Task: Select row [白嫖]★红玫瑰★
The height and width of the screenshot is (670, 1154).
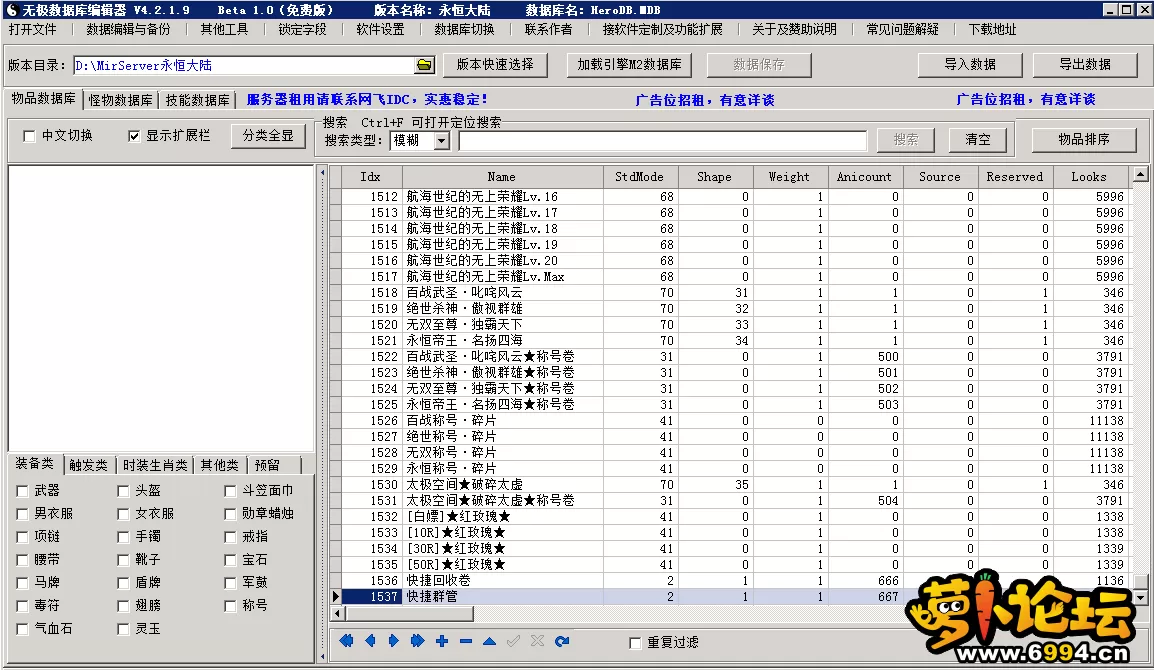Action: (x=729, y=517)
